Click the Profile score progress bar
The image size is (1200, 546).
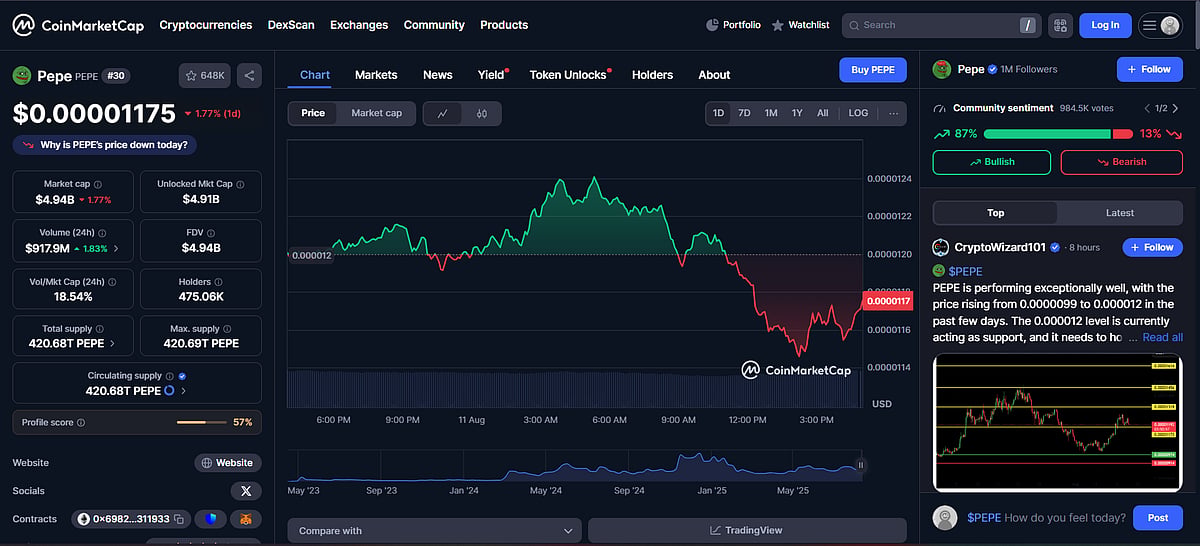coord(202,422)
